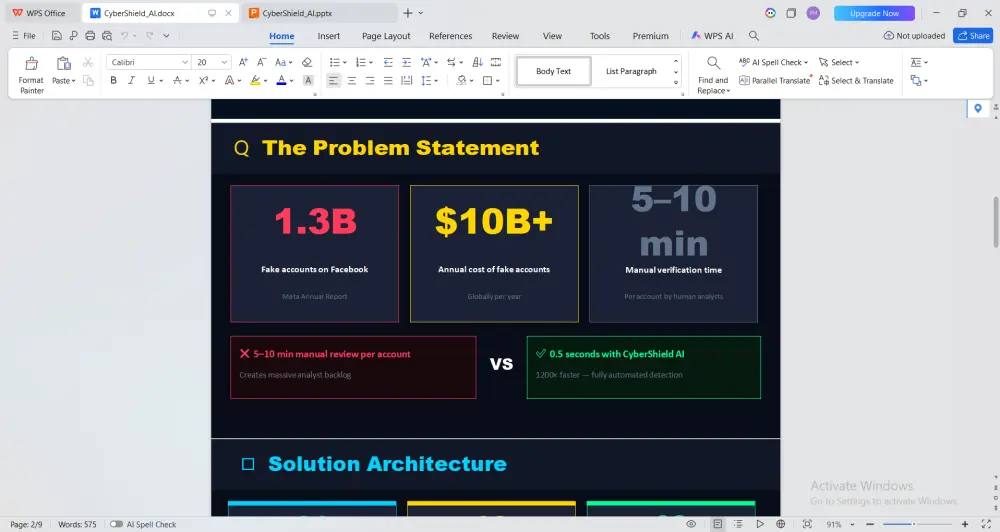
Task: Click the Save icon in quick access toolbar
Action: click(x=57, y=36)
